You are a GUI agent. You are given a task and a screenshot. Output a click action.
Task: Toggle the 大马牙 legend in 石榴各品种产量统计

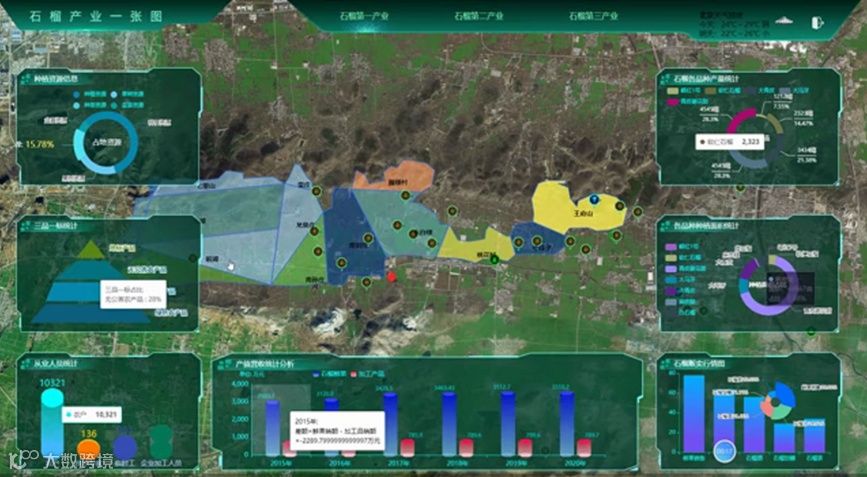click(x=793, y=90)
